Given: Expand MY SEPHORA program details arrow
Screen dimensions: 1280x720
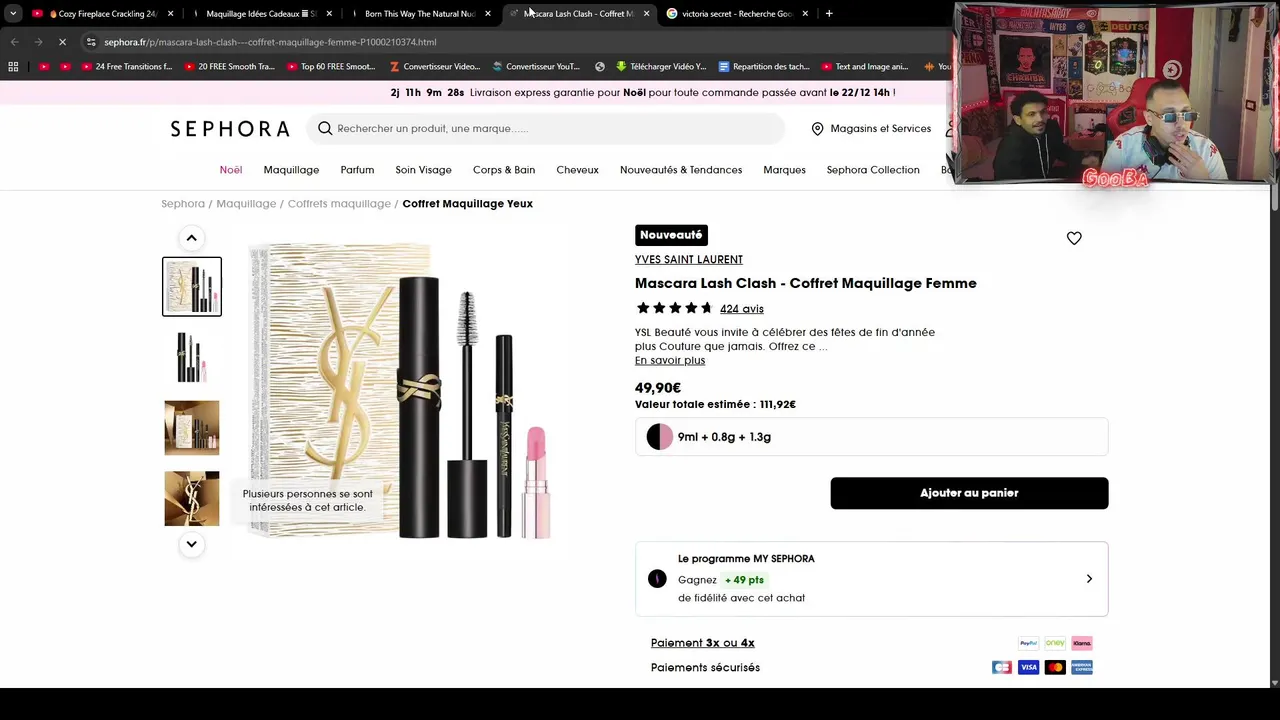Looking at the screenshot, I should coord(1089,579).
